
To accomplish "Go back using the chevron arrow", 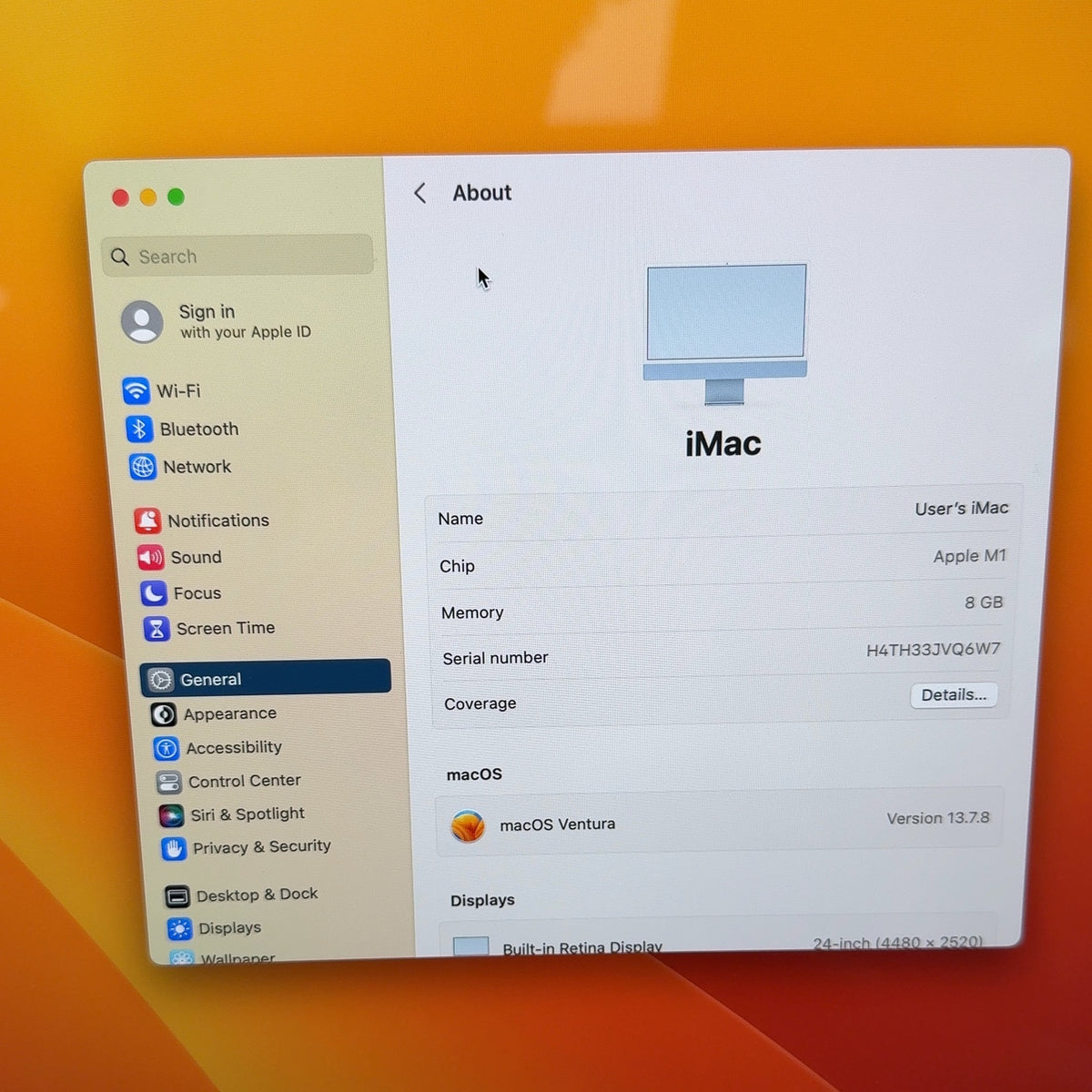I will point(420,193).
